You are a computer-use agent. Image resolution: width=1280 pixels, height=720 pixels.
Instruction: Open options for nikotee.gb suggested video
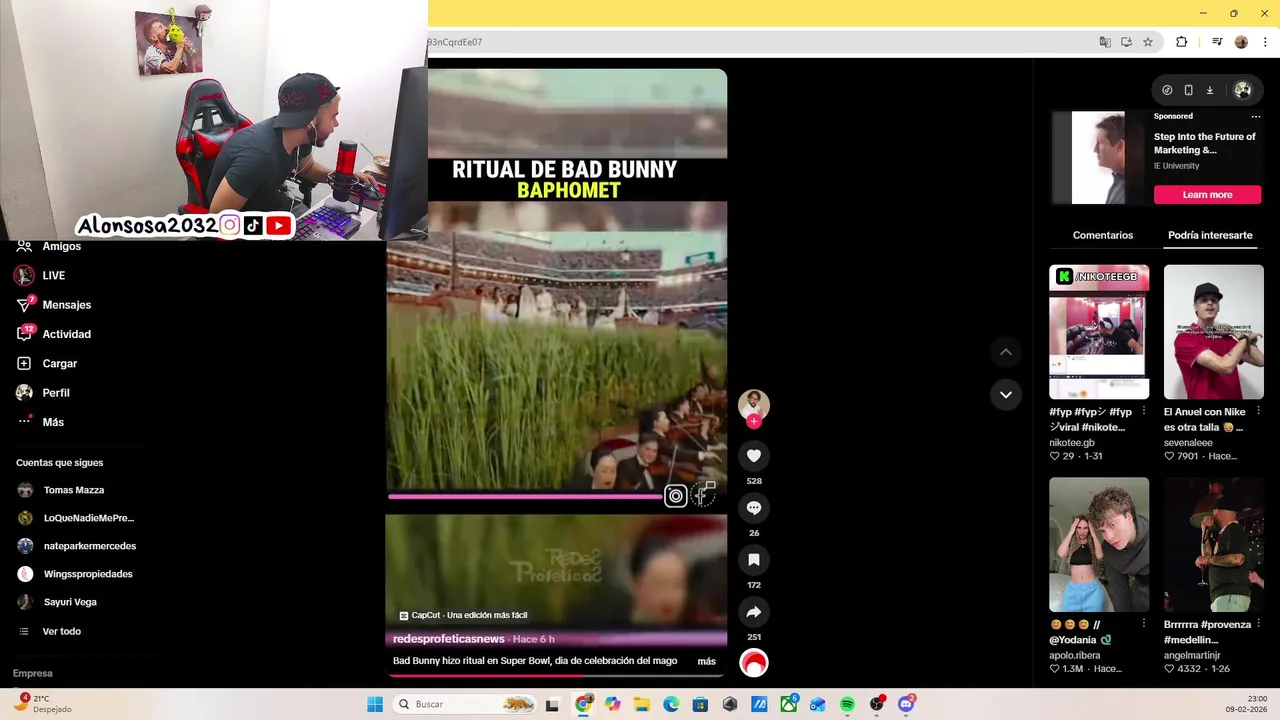1144,411
